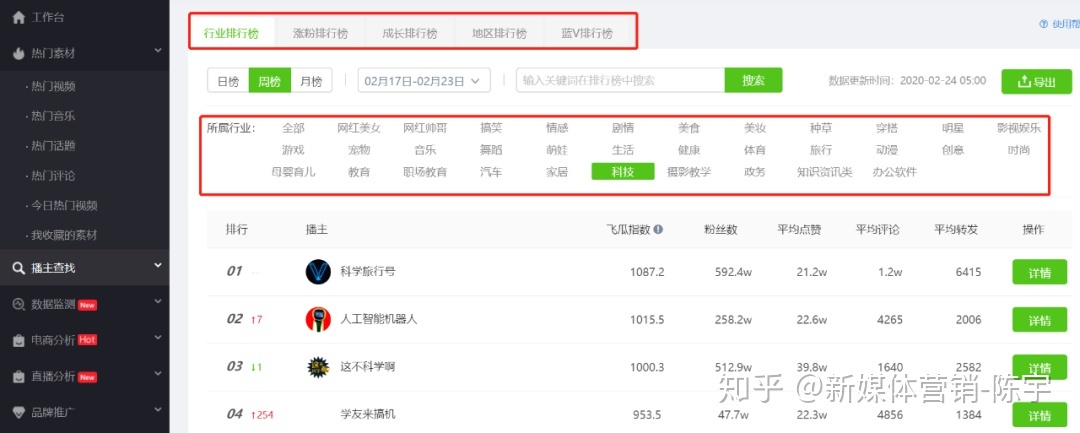
Task: Click the 科学旅行号 avatar thumbnail
Action: point(318,271)
